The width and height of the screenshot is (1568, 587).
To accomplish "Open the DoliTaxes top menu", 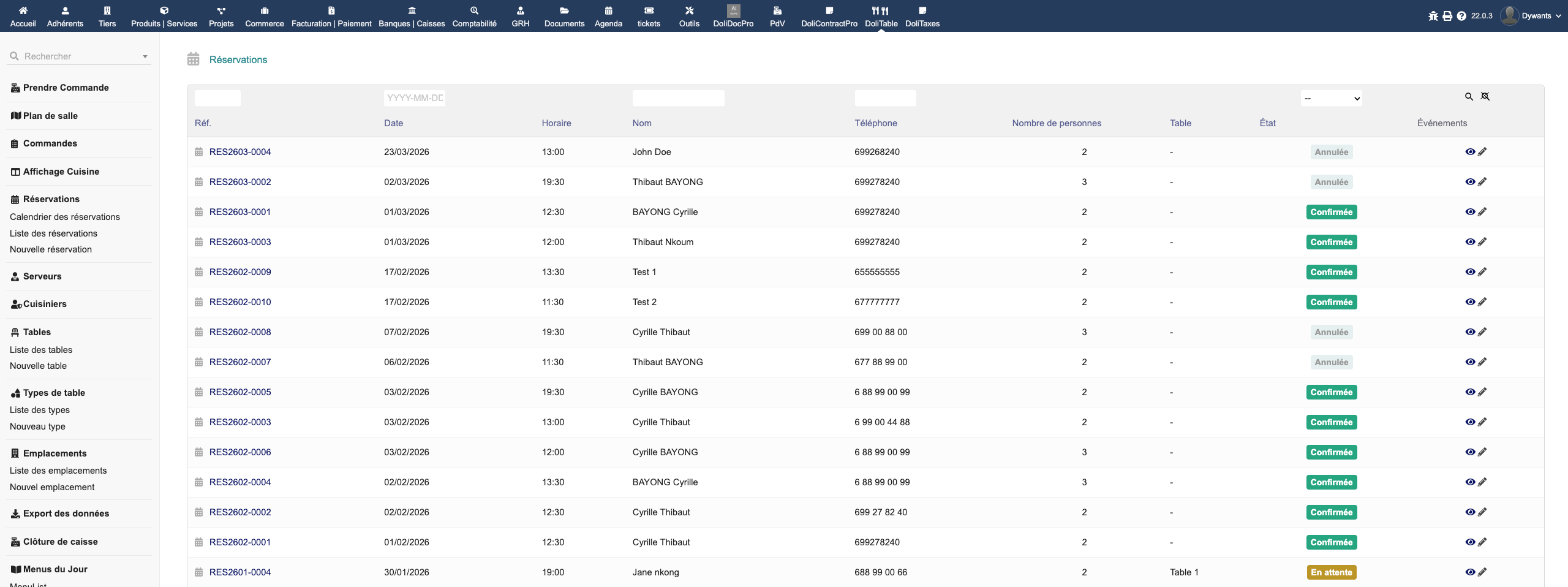I will tap(922, 16).
